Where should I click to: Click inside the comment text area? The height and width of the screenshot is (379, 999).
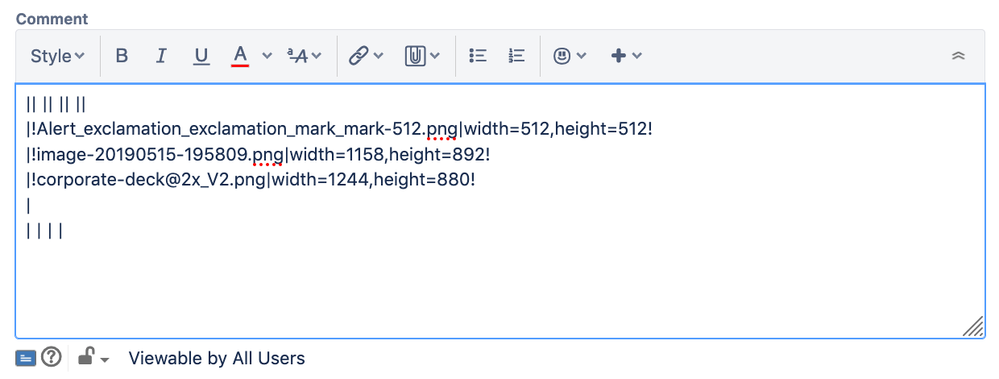point(500,211)
